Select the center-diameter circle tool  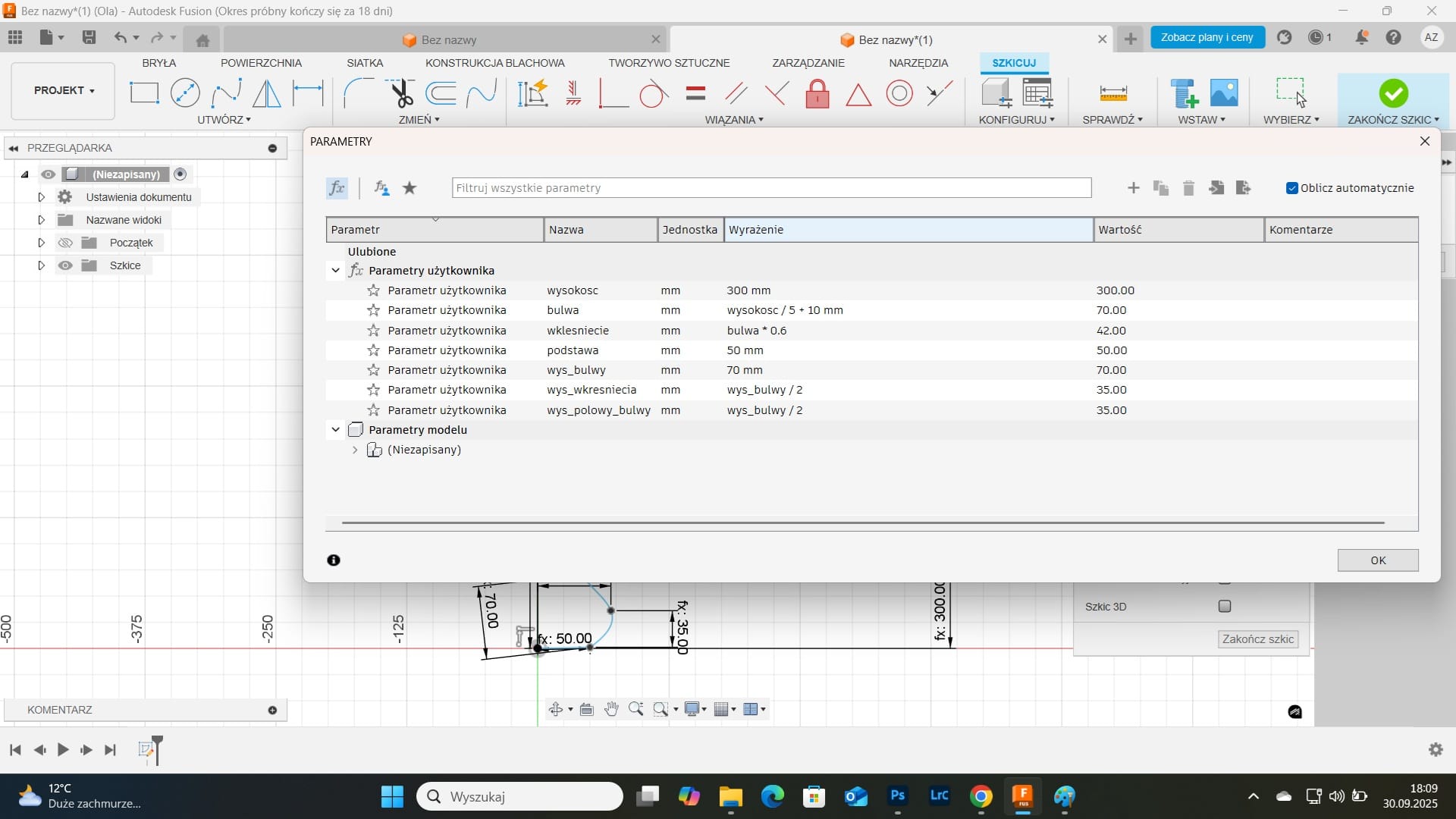(x=185, y=93)
